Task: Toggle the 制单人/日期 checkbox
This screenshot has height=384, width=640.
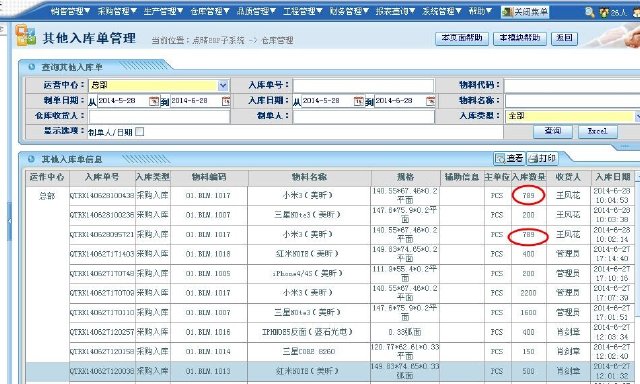Action: pyautogui.click(x=140, y=131)
